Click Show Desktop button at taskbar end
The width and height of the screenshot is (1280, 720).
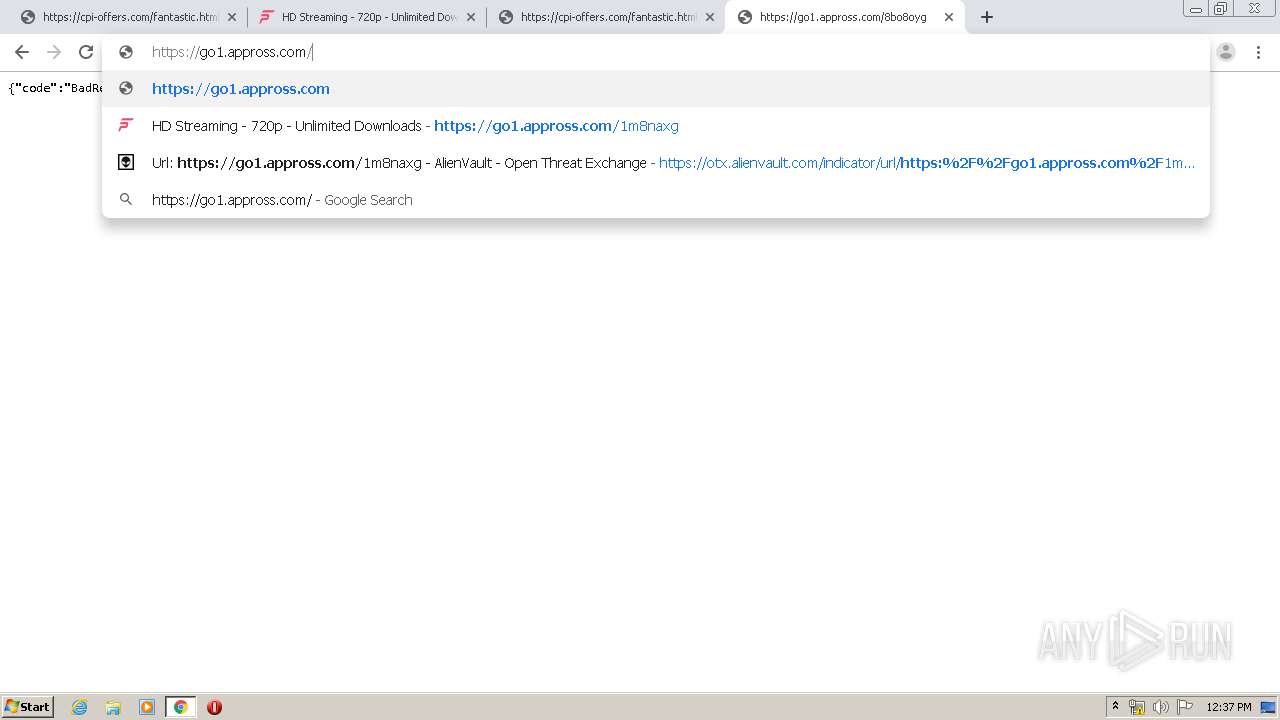pos(1269,707)
